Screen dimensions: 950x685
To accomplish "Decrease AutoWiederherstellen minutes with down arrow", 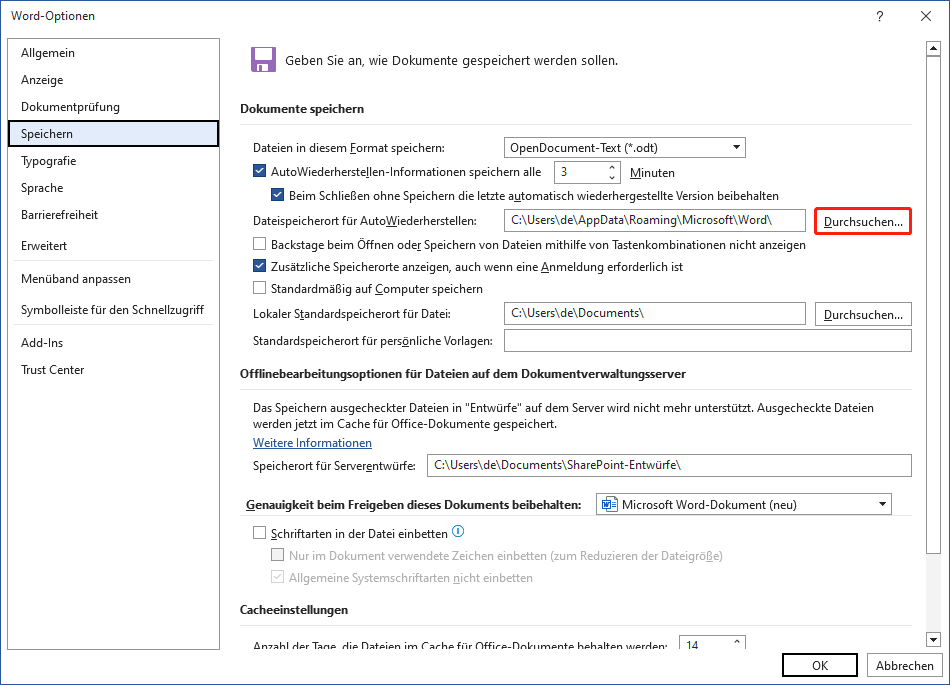I will [612, 177].
